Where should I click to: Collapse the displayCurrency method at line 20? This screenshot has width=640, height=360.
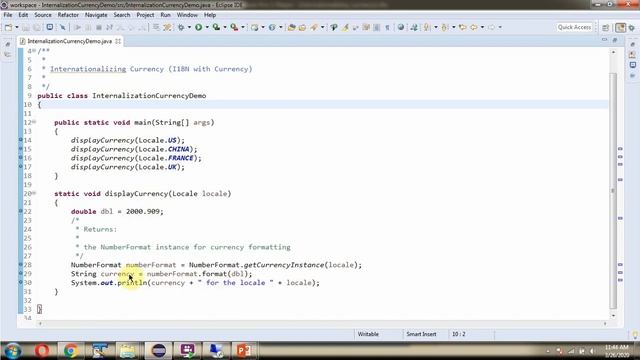(34, 193)
